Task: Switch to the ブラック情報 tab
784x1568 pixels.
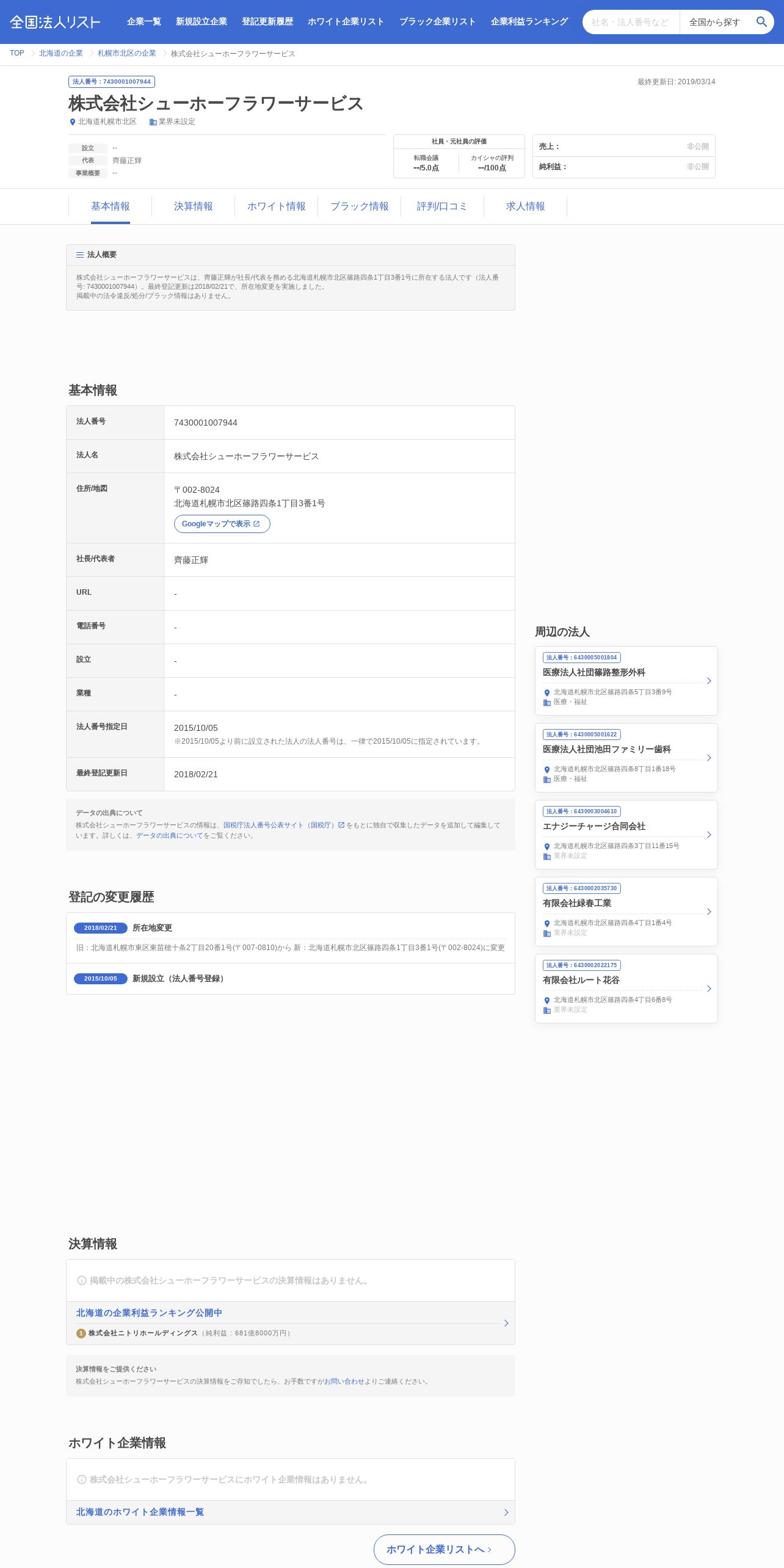Action: pos(360,206)
